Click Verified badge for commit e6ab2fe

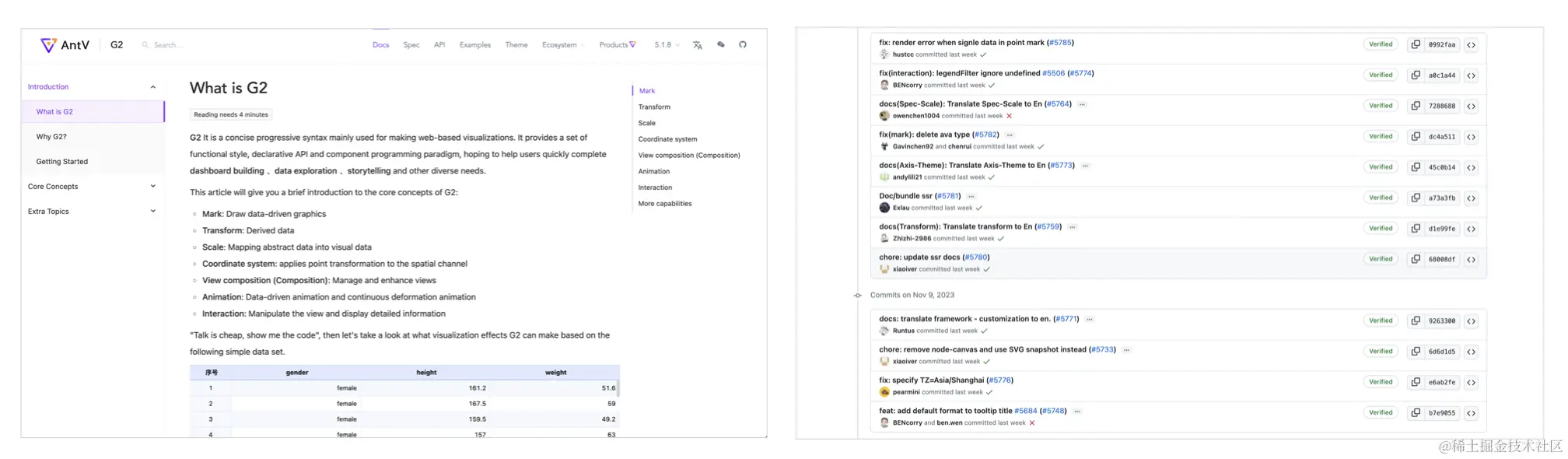(x=1381, y=382)
